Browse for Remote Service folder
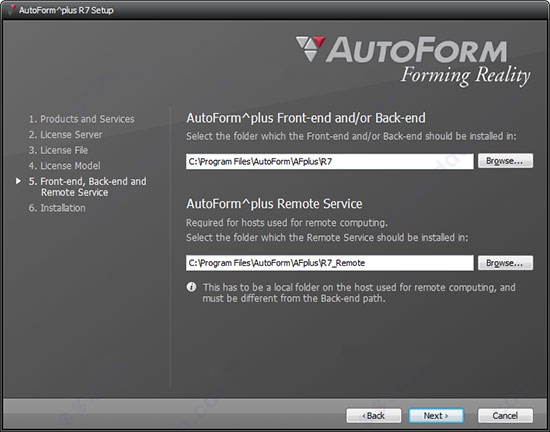 505,263
